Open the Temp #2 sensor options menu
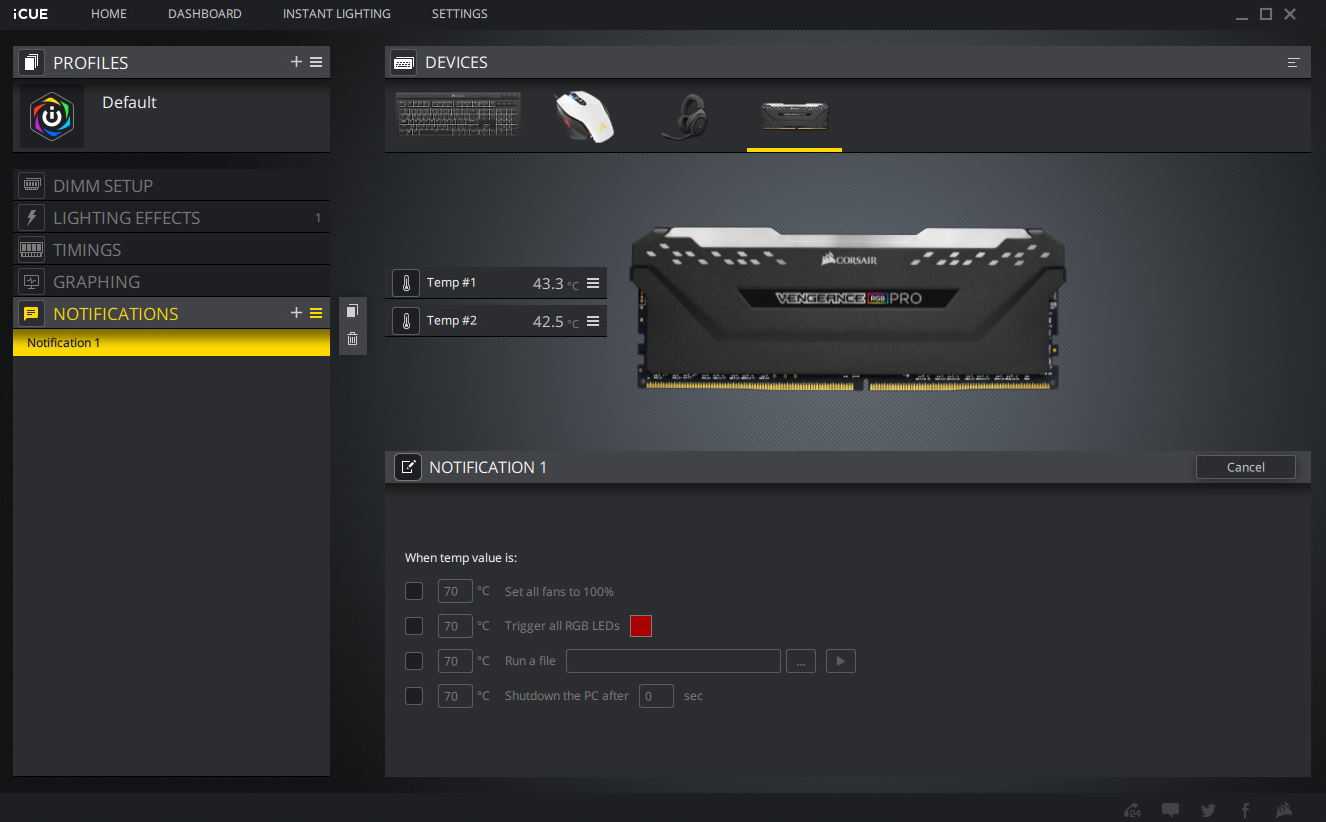This screenshot has width=1326, height=822. 593,321
